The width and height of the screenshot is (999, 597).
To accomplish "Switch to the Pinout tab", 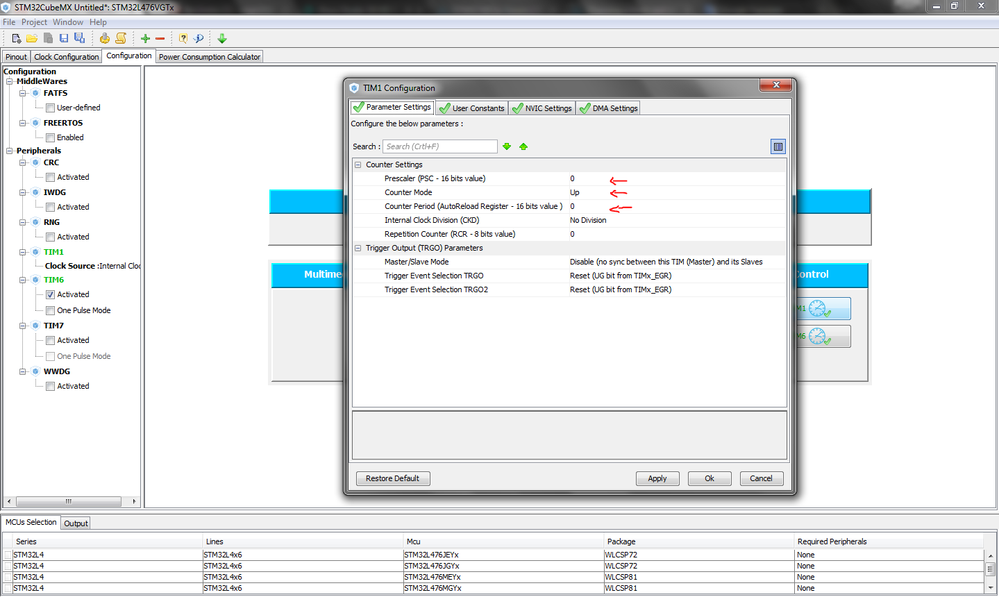I will click(x=17, y=57).
